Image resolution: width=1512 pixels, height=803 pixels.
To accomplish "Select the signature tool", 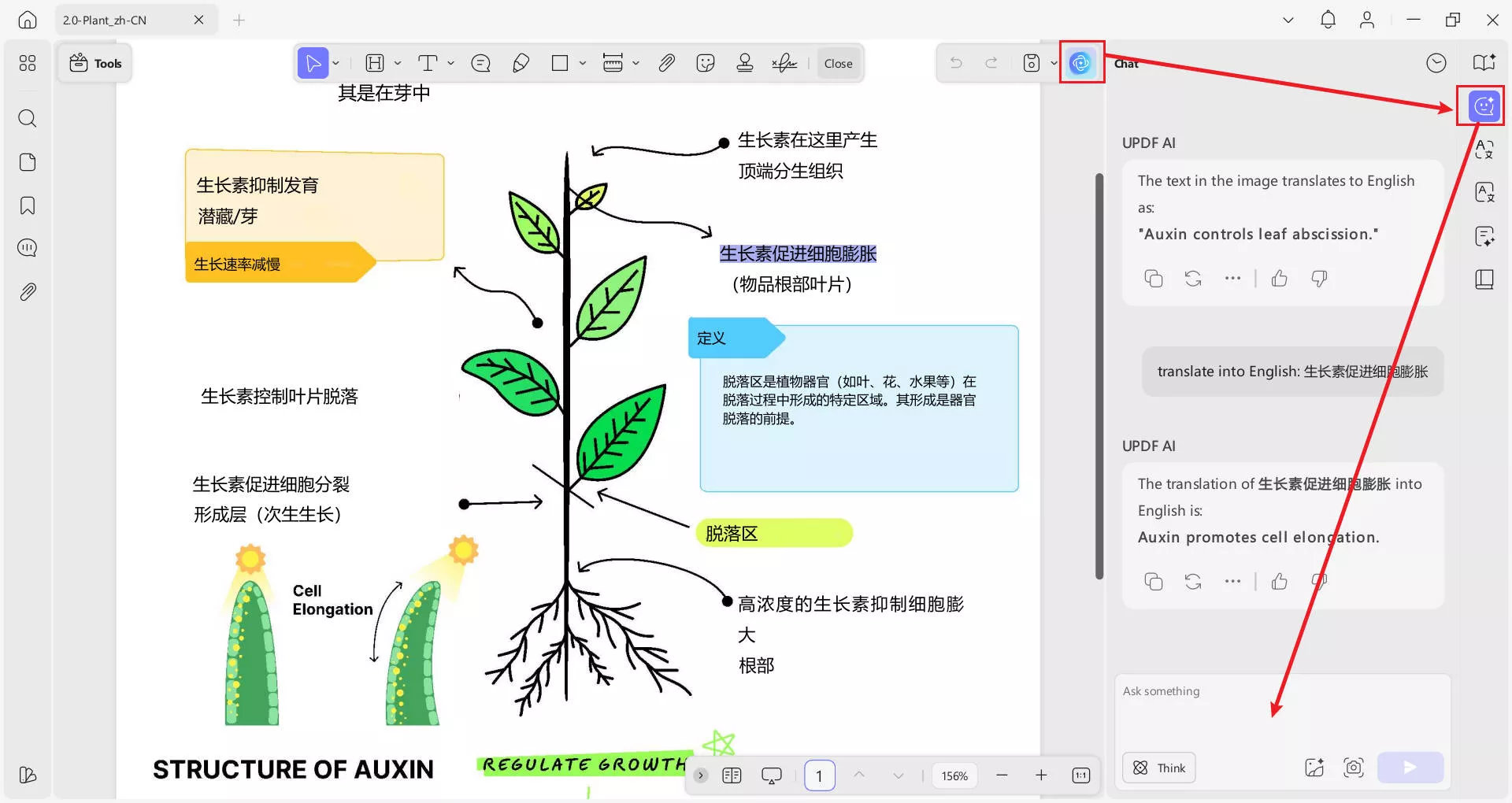I will coord(784,63).
